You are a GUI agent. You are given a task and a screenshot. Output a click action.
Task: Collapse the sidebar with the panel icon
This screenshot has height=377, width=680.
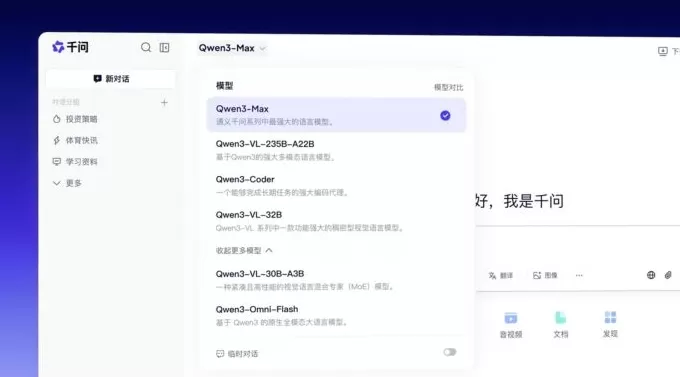tap(164, 47)
